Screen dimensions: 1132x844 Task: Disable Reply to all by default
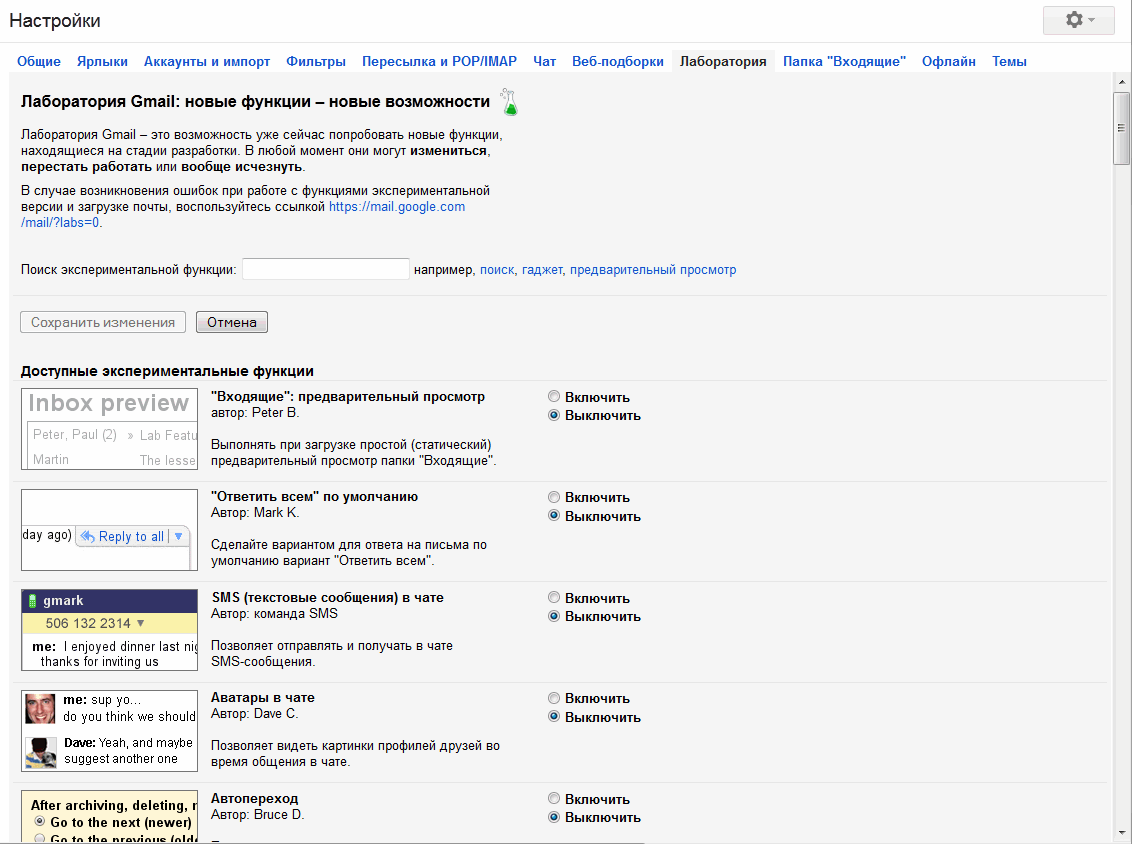(554, 515)
